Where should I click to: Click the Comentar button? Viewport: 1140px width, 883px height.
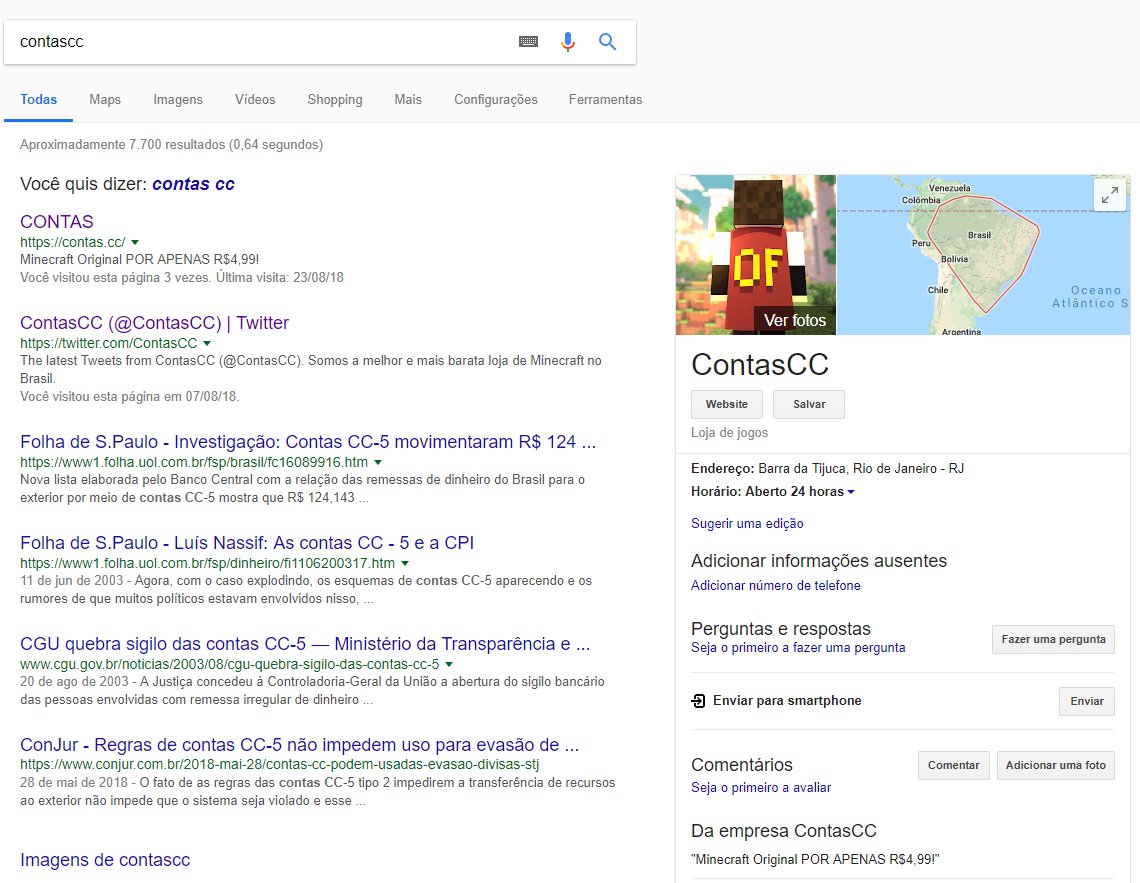[954, 765]
